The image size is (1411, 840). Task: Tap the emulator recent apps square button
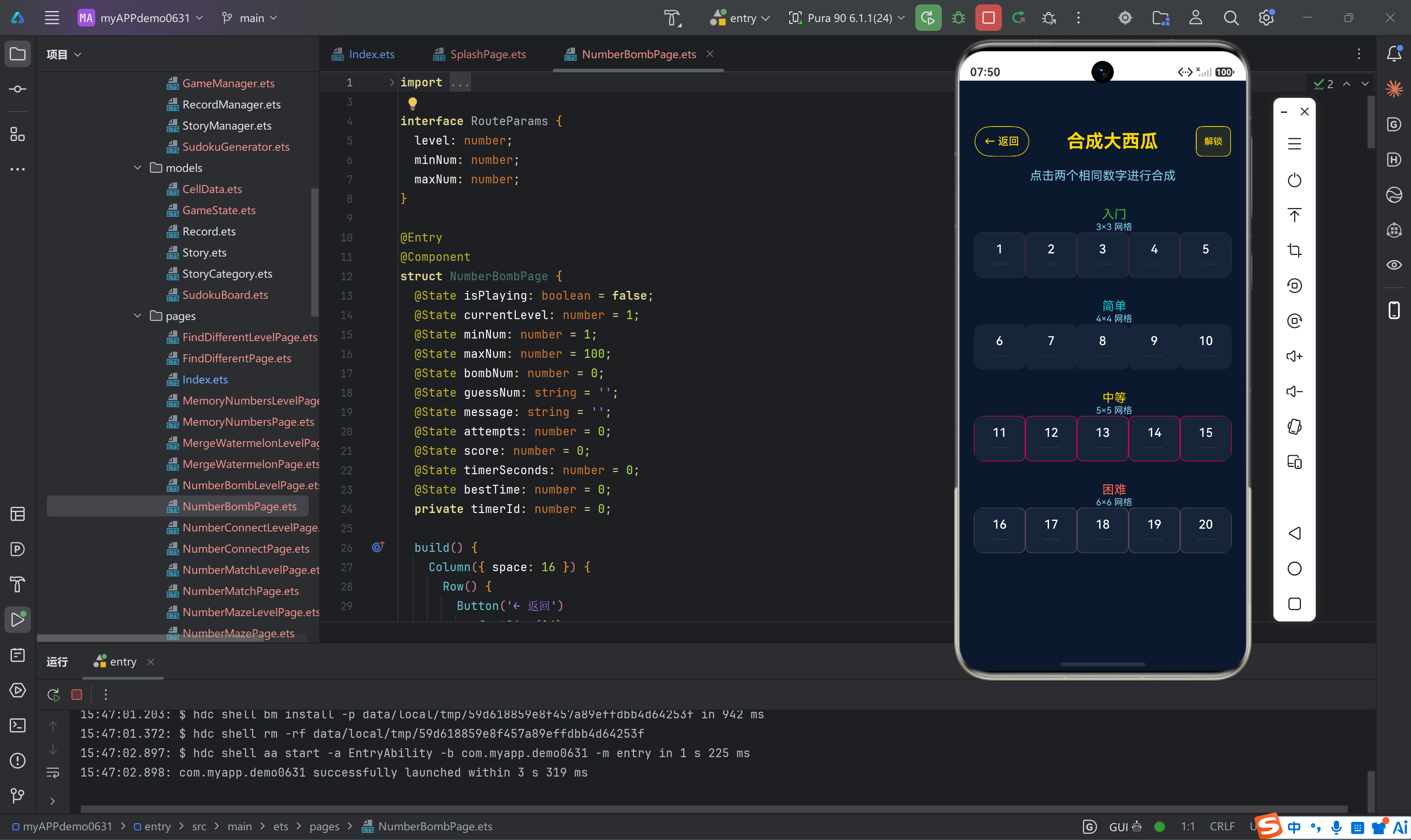click(1294, 604)
